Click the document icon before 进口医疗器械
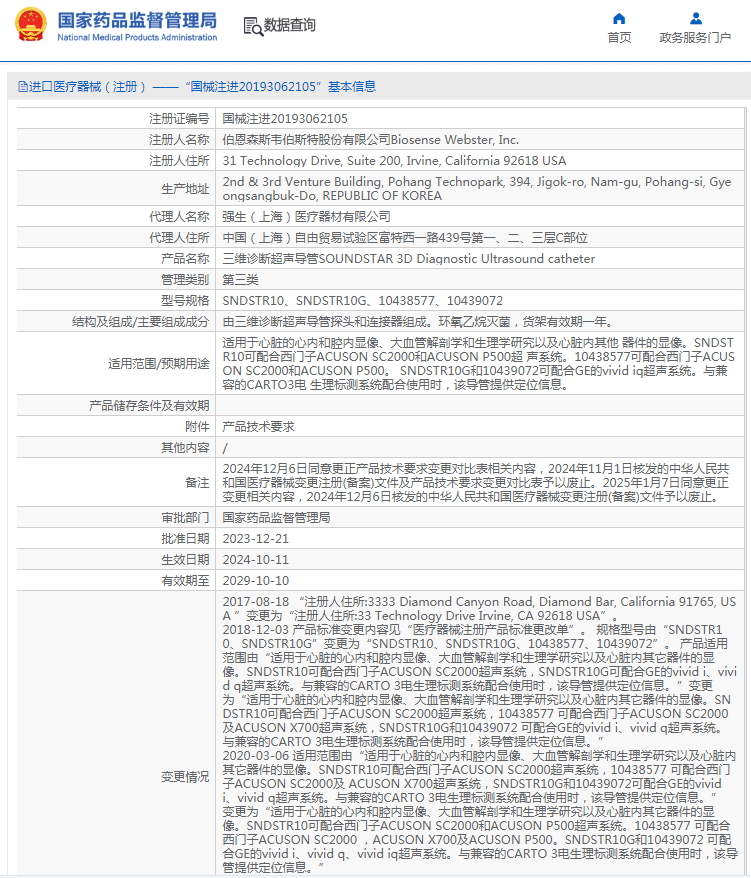Screen dimensions: 751x878 (22, 87)
